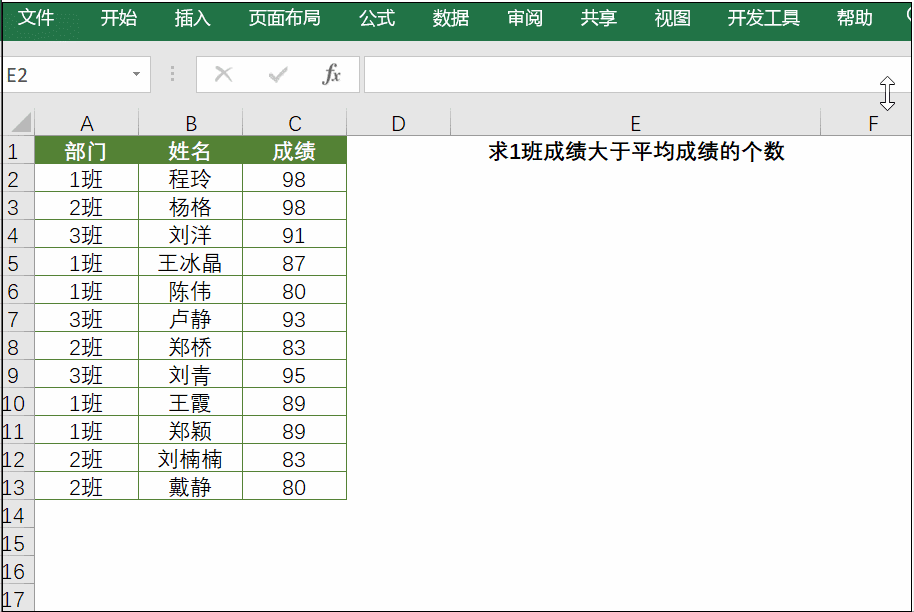914x612 pixels.
Task: Click the Cancel (X) formula icon
Action: click(x=223, y=74)
